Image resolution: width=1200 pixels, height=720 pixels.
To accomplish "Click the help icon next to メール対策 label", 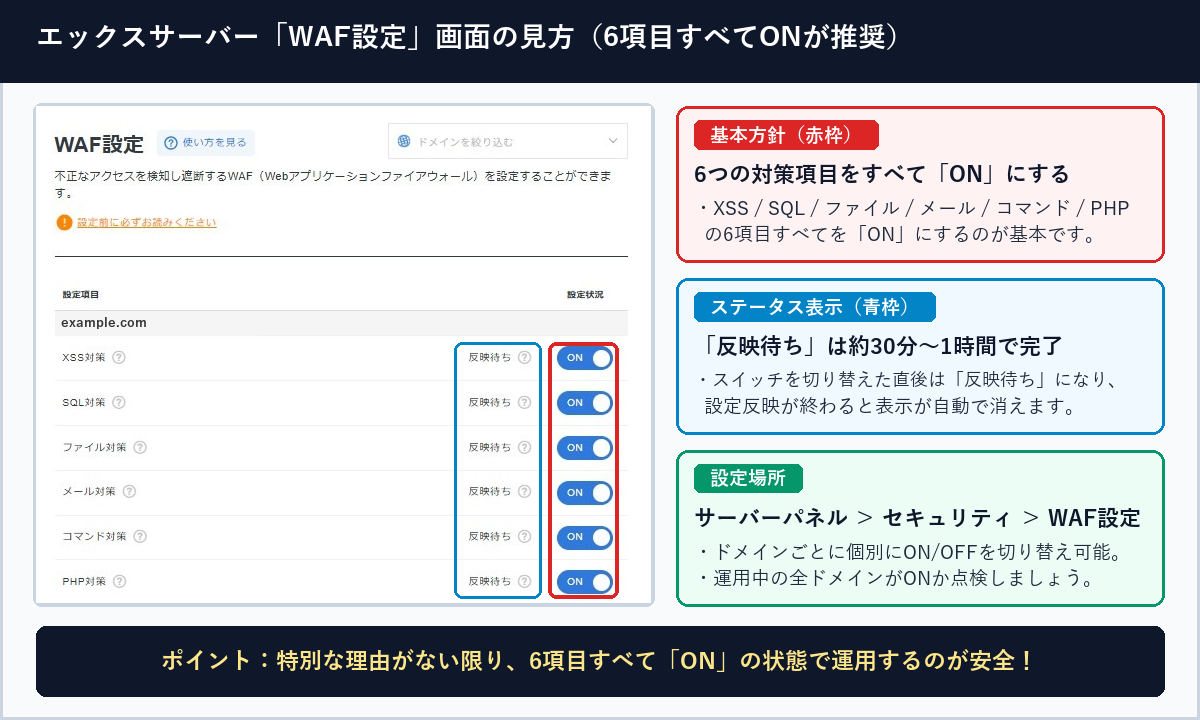I will (129, 492).
